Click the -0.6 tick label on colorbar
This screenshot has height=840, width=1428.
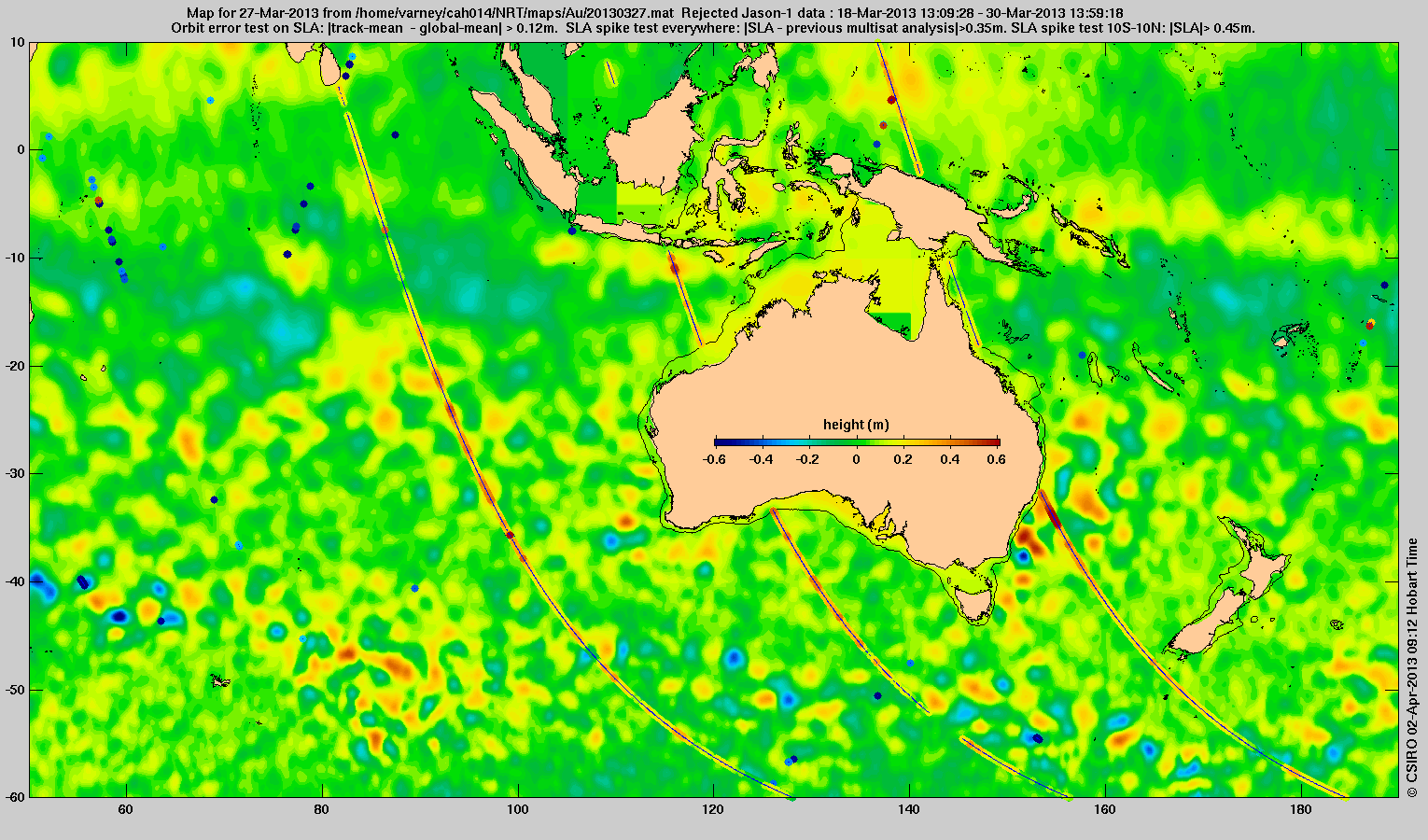pos(715,459)
